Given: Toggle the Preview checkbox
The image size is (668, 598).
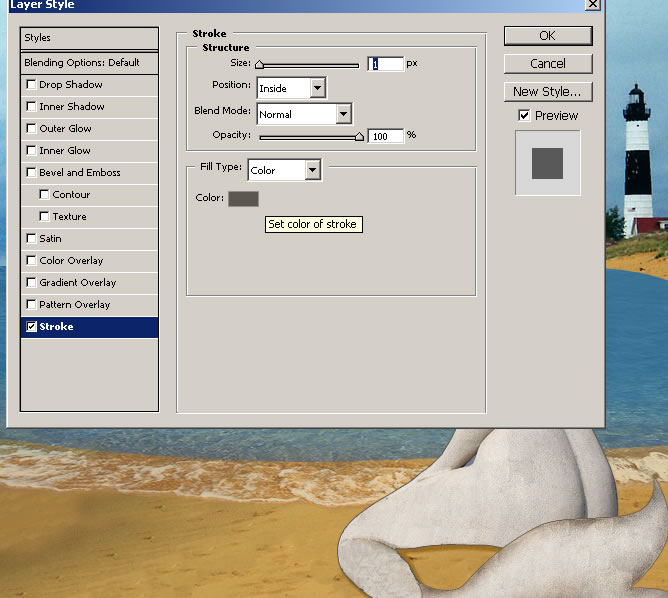Looking at the screenshot, I should point(524,116).
